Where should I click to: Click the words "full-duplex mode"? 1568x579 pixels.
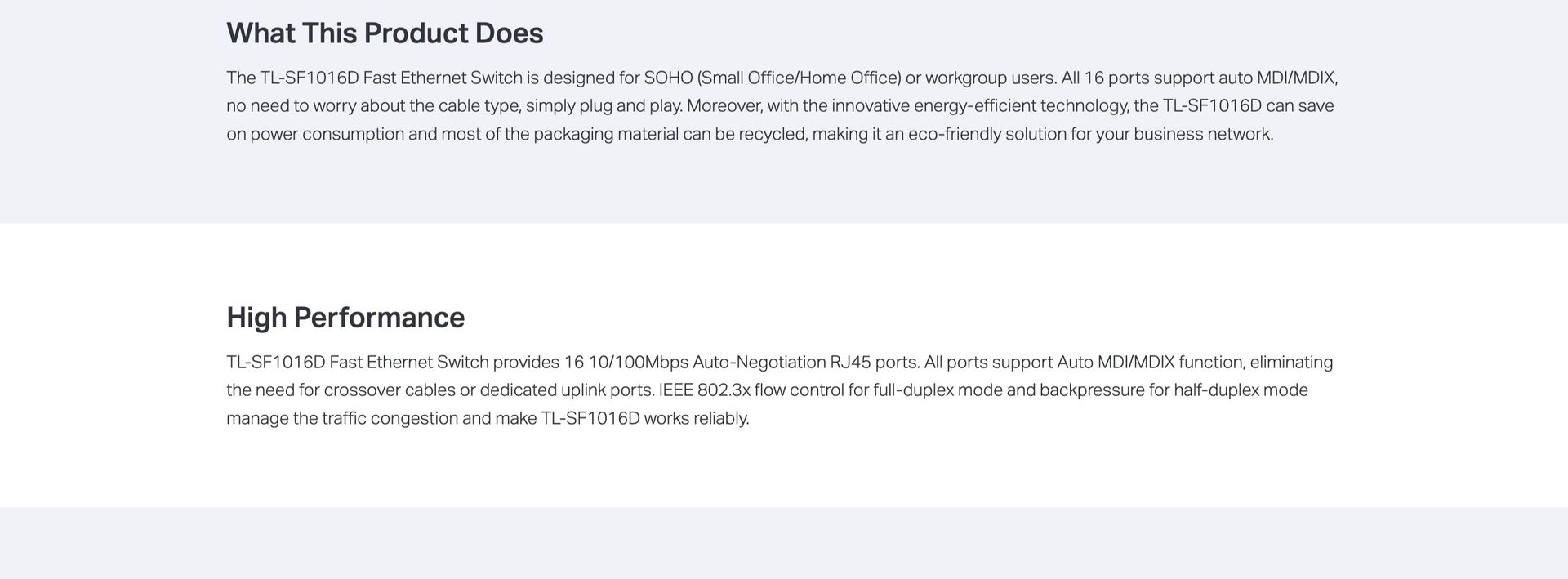click(938, 390)
